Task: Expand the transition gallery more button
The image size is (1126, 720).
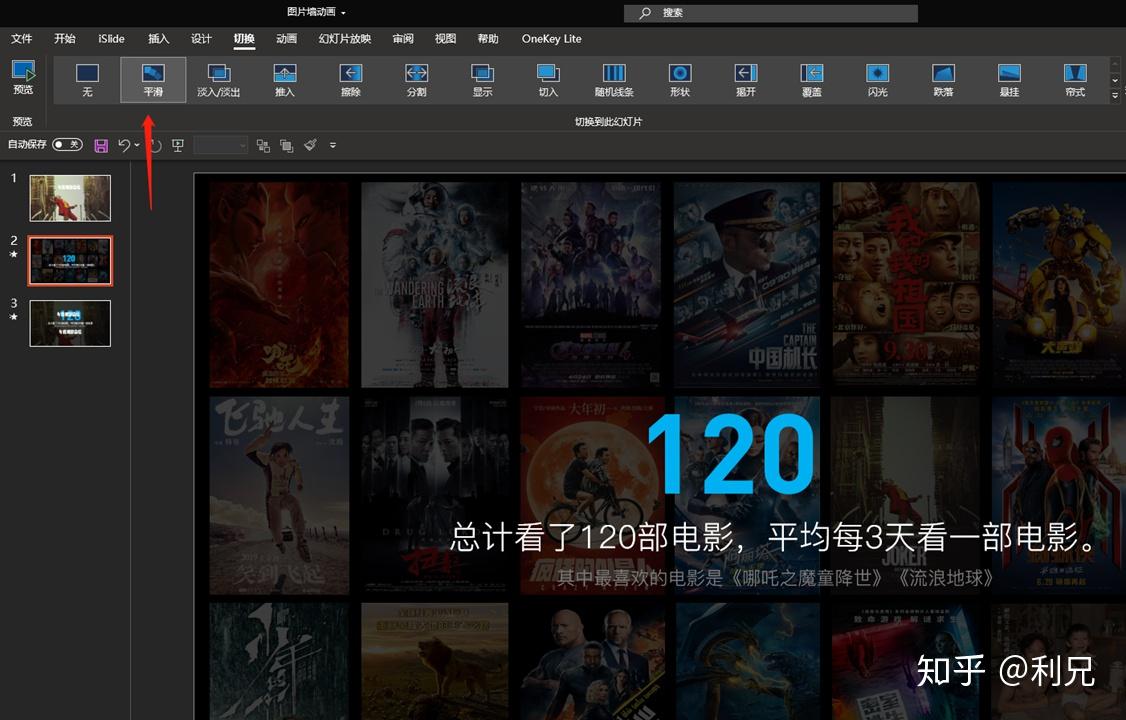Action: [1115, 95]
